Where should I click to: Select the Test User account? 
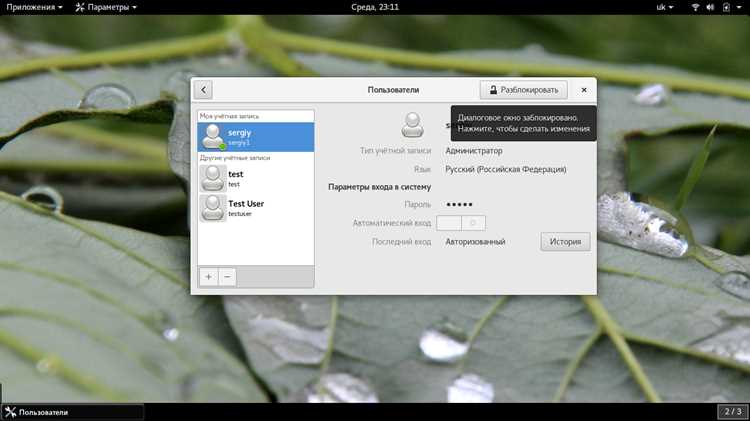[x=256, y=208]
